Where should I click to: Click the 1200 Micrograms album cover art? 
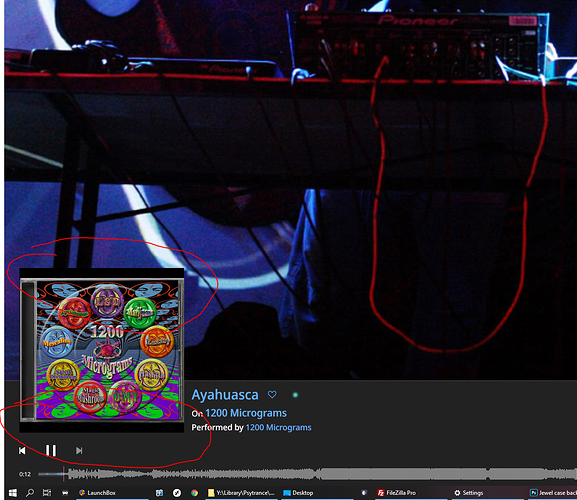102,350
